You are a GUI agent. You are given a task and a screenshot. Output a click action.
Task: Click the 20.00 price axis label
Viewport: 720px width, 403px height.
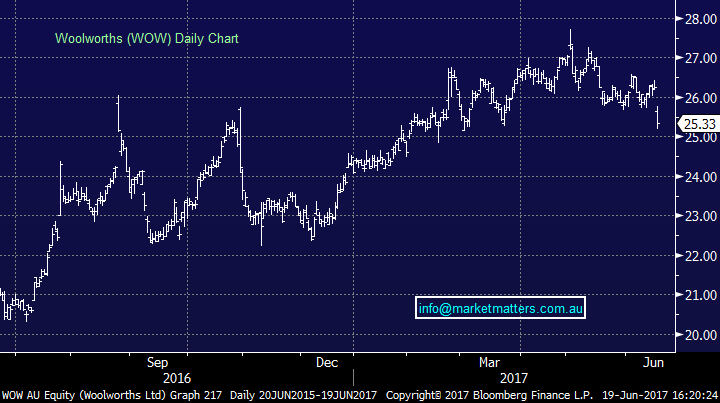[x=701, y=335]
